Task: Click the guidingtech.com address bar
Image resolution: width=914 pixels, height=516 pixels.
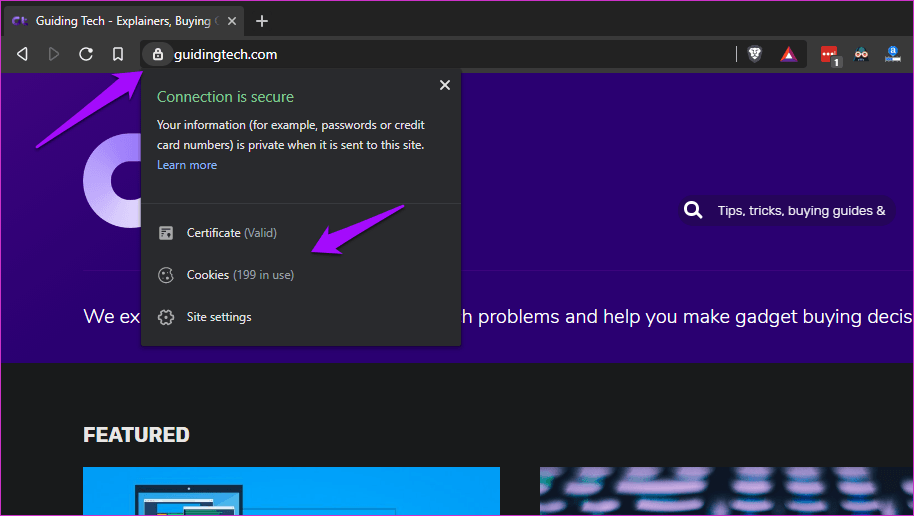Action: pos(443,54)
